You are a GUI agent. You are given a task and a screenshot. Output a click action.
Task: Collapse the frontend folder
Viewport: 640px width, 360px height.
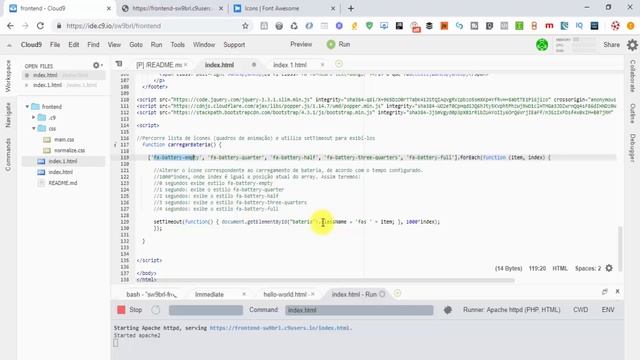pyautogui.click(x=27, y=107)
